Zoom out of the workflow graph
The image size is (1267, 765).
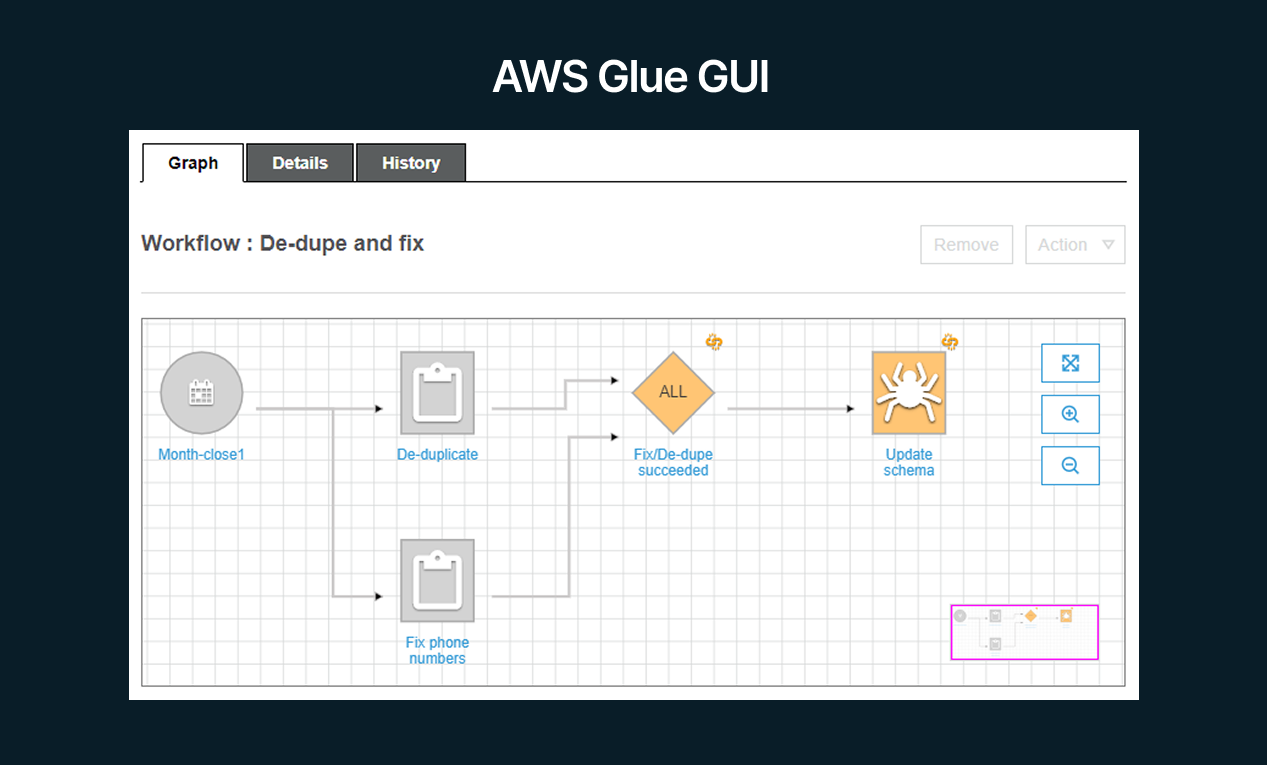point(1070,465)
